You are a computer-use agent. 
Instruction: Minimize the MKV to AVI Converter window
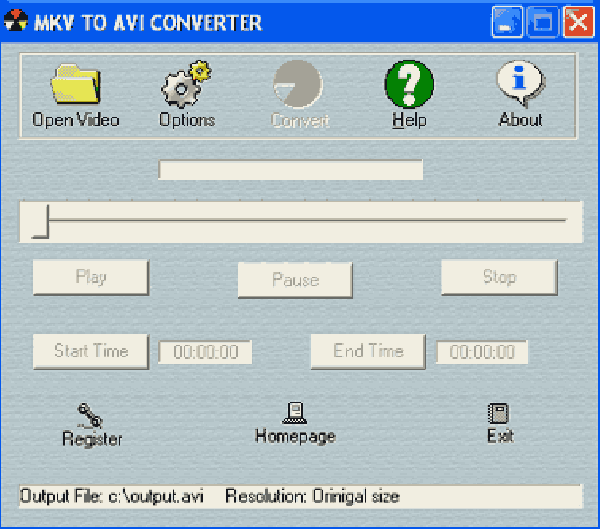[507, 22]
